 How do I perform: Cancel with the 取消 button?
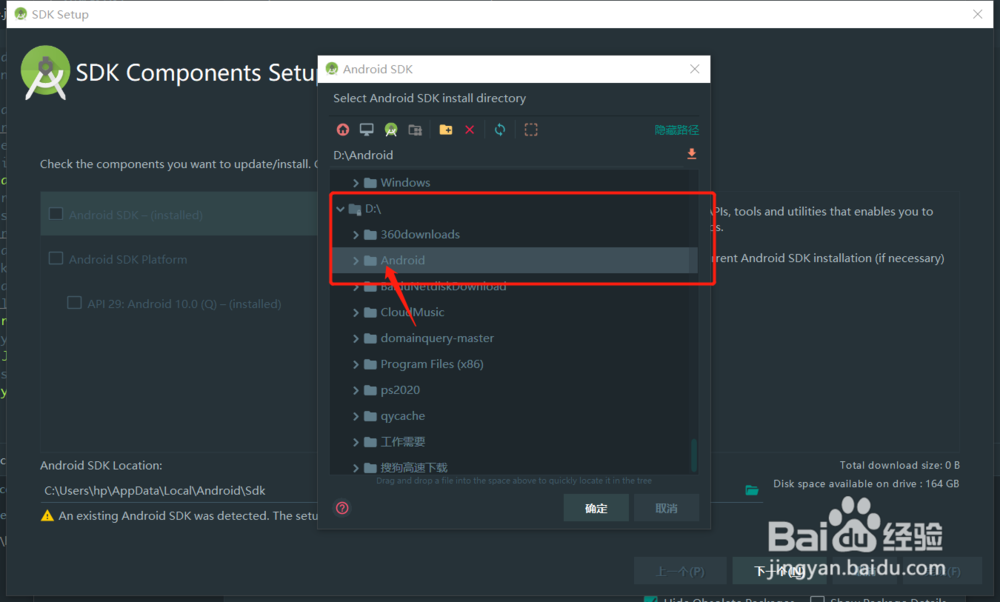(x=666, y=508)
